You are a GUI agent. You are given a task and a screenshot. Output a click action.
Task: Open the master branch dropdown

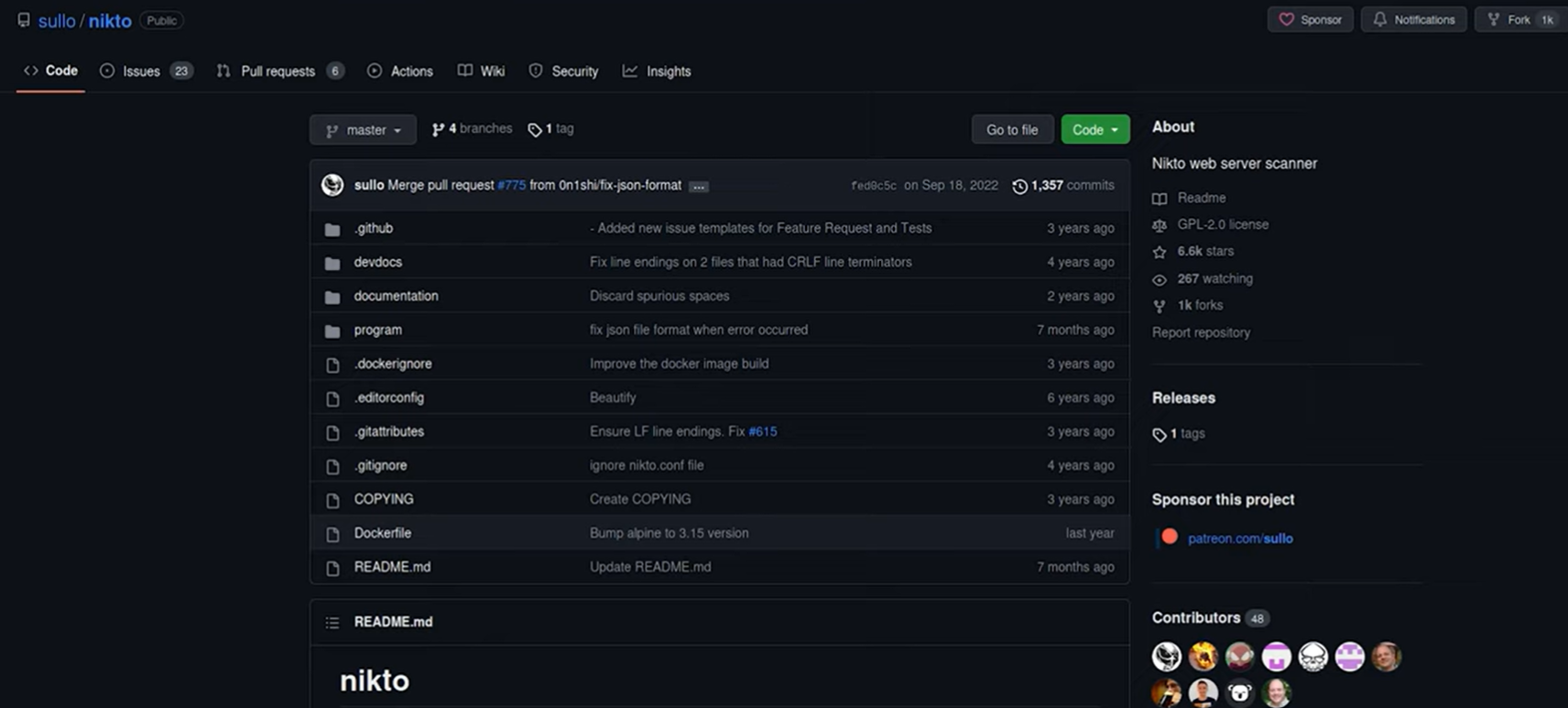click(363, 130)
